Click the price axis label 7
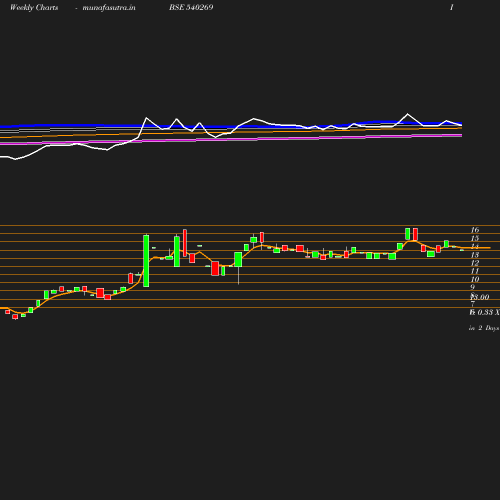This screenshot has height=500, width=500. [x=473, y=304]
